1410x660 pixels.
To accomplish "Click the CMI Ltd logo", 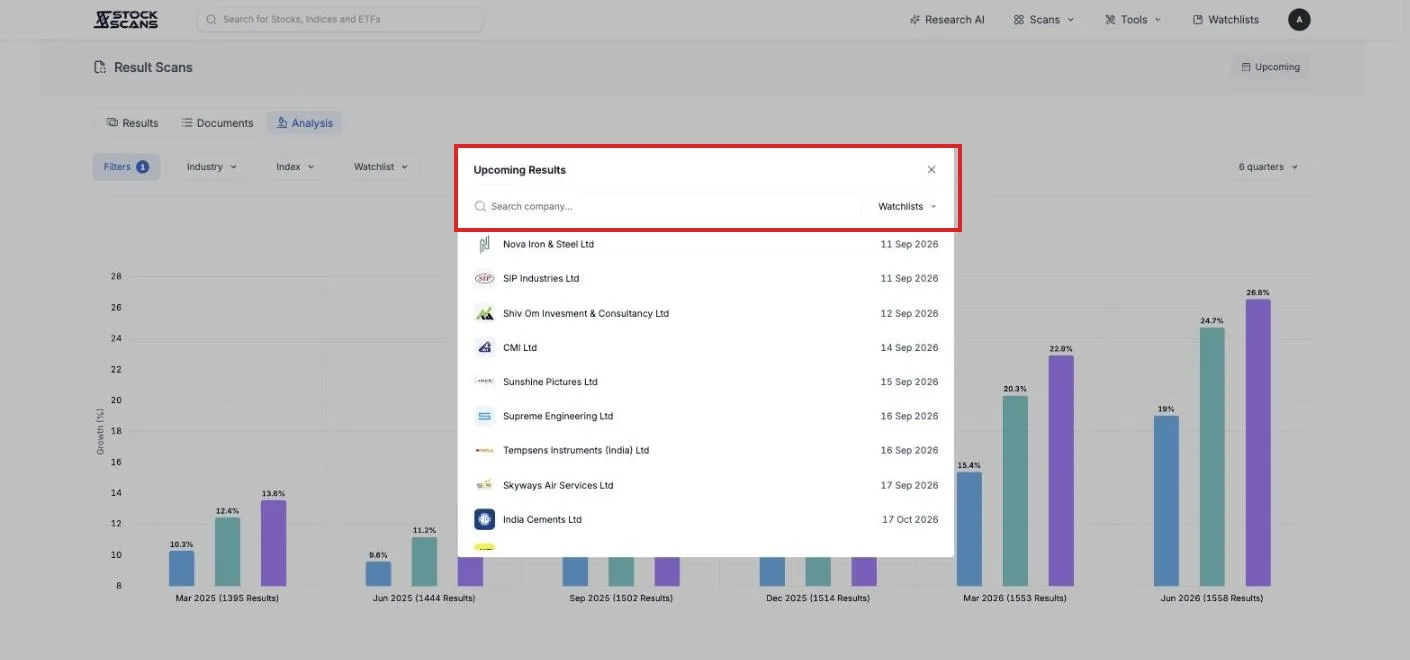I will click(x=484, y=347).
